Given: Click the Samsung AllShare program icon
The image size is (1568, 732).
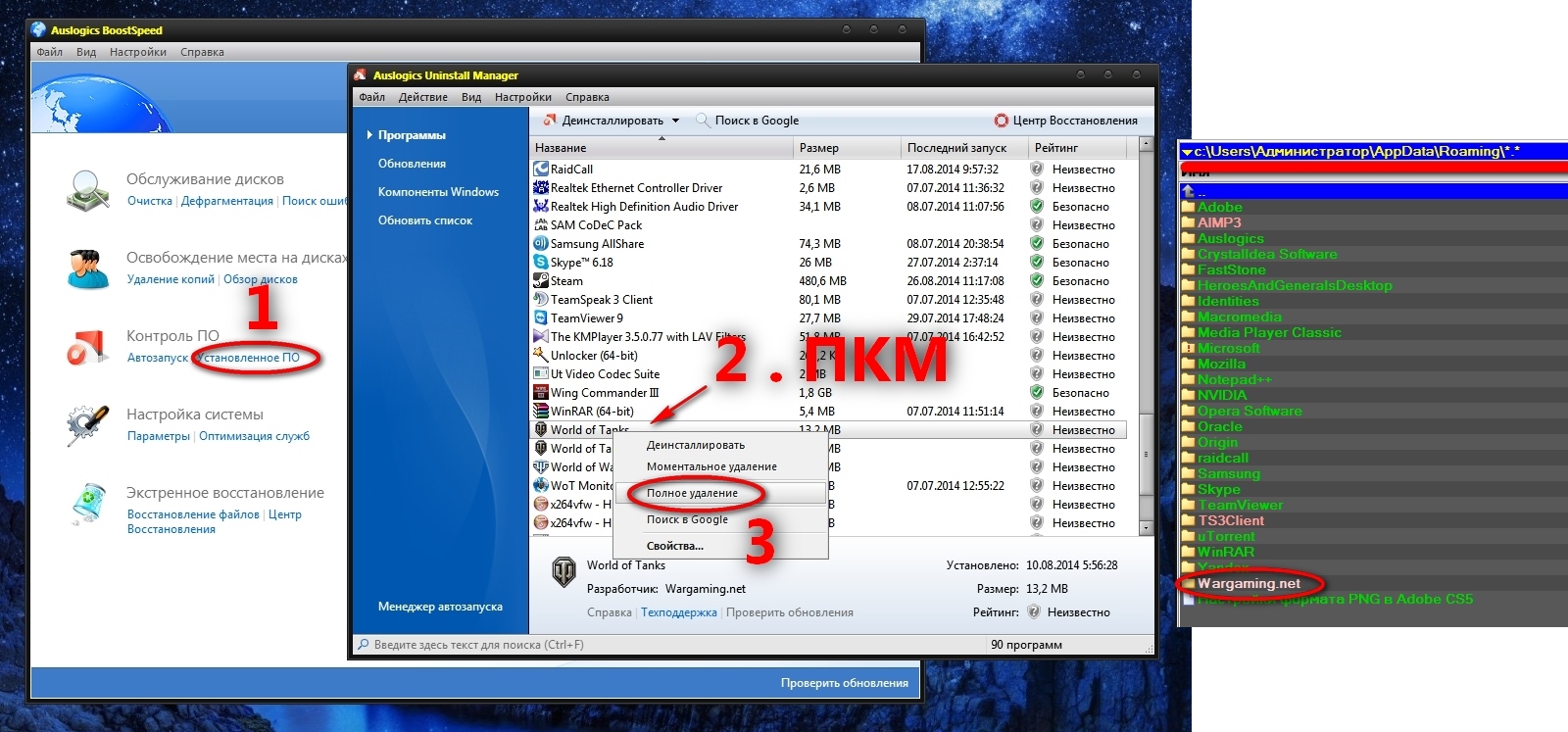Looking at the screenshot, I should 540,244.
